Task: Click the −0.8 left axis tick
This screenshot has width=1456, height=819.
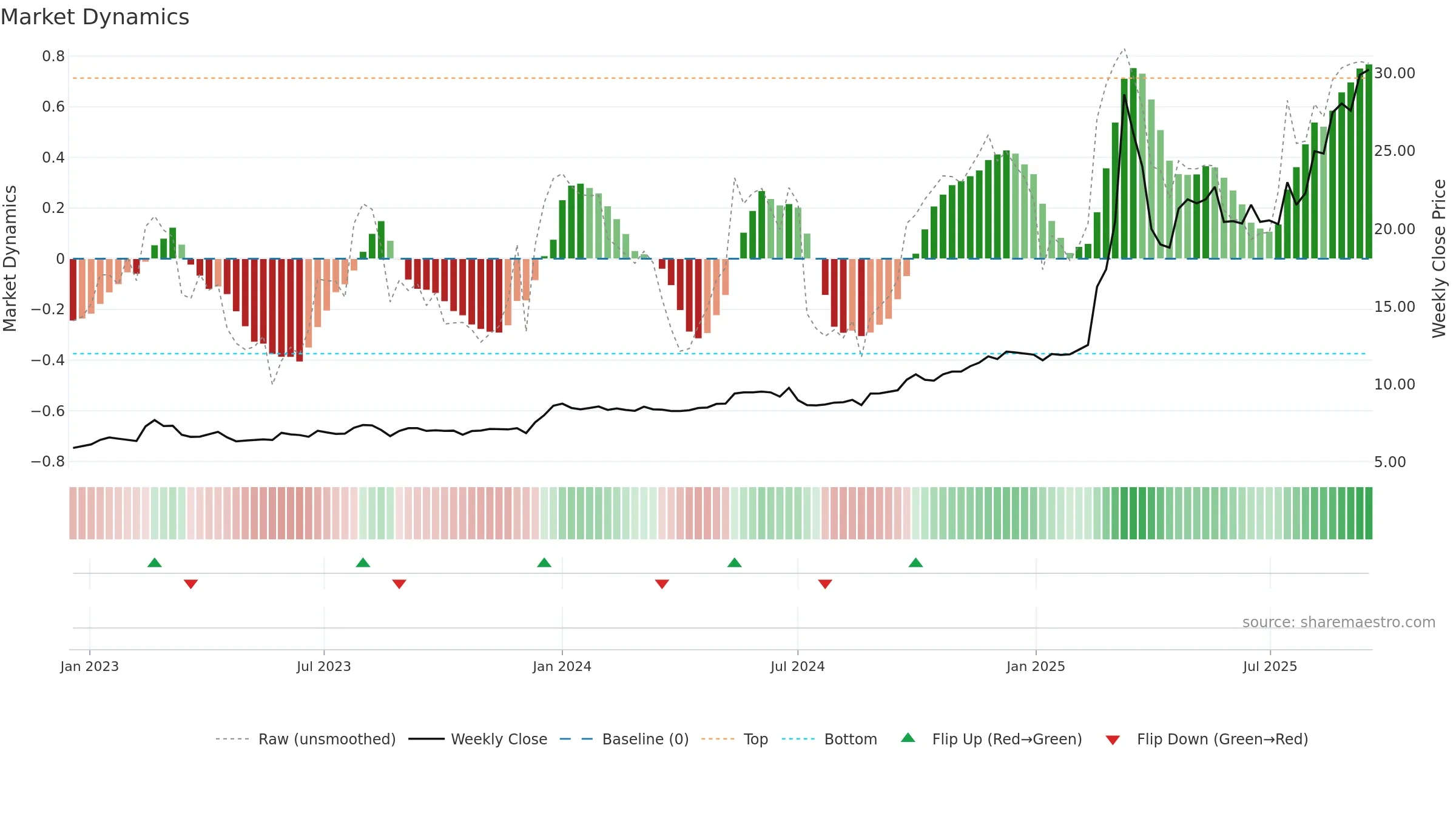Action: (48, 462)
